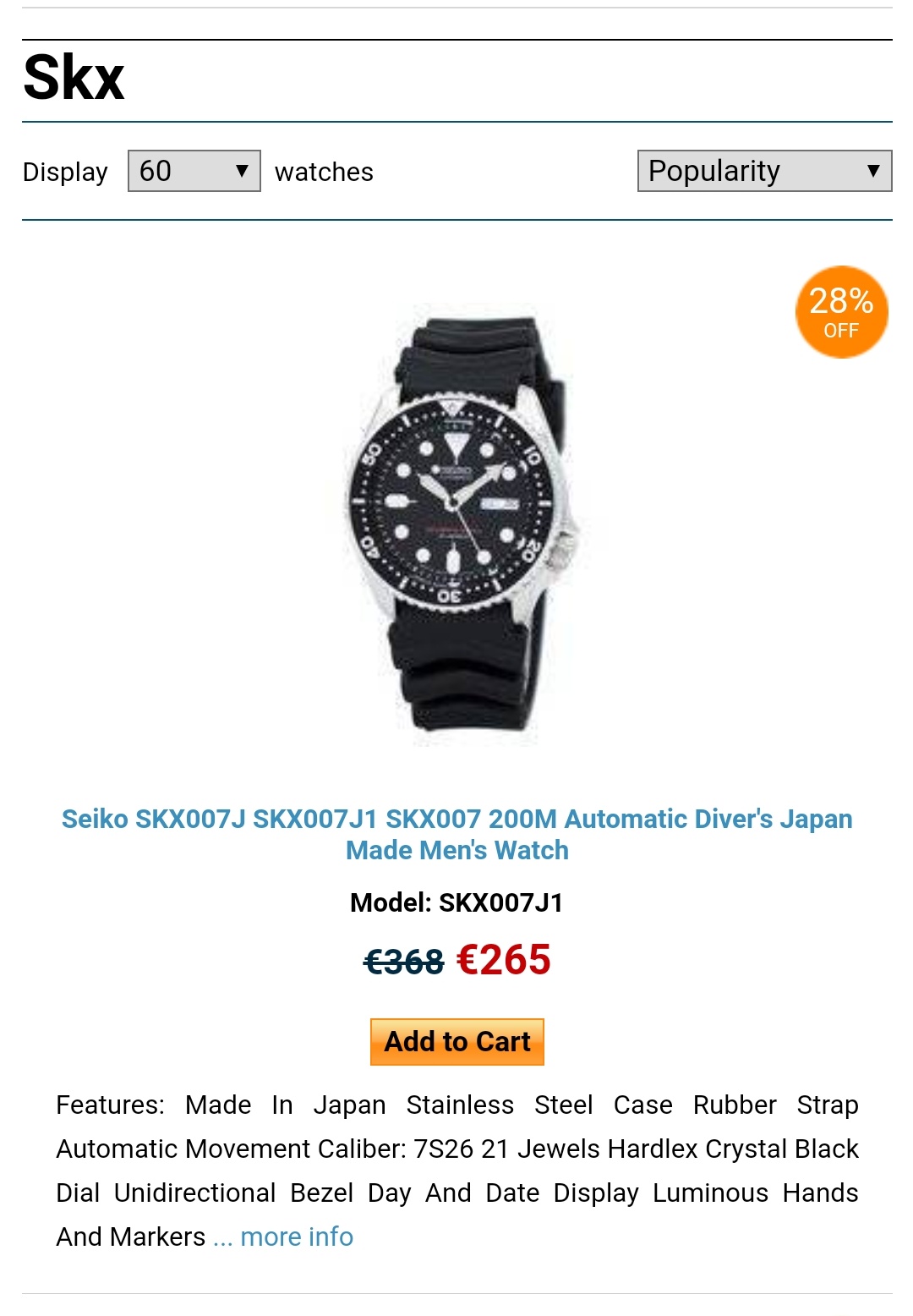
Task: Open the Seiko SKX007J product title link
Action: (x=457, y=834)
